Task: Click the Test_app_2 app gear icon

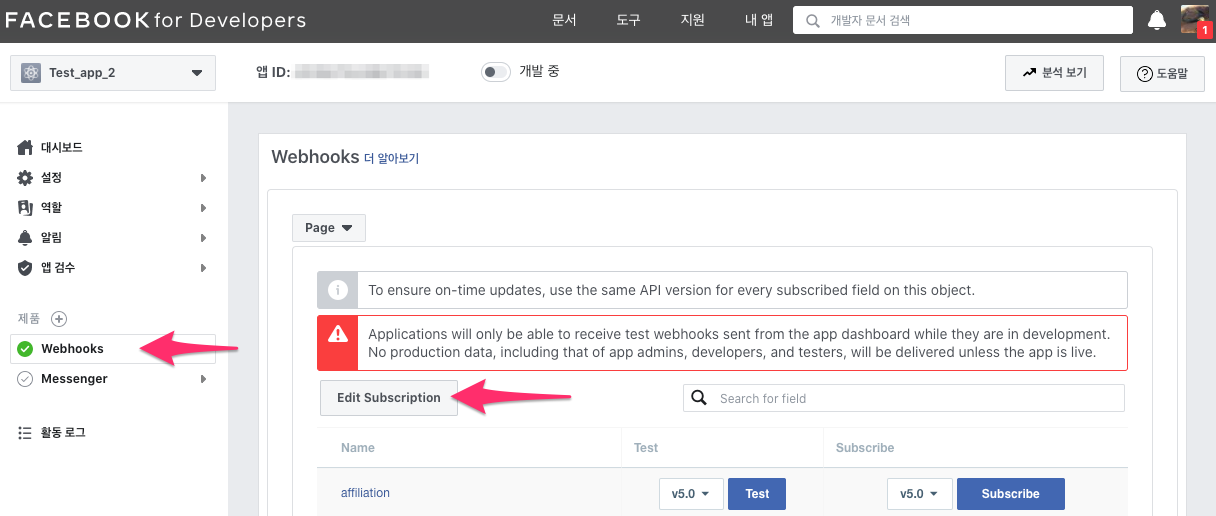Action: [x=31, y=73]
